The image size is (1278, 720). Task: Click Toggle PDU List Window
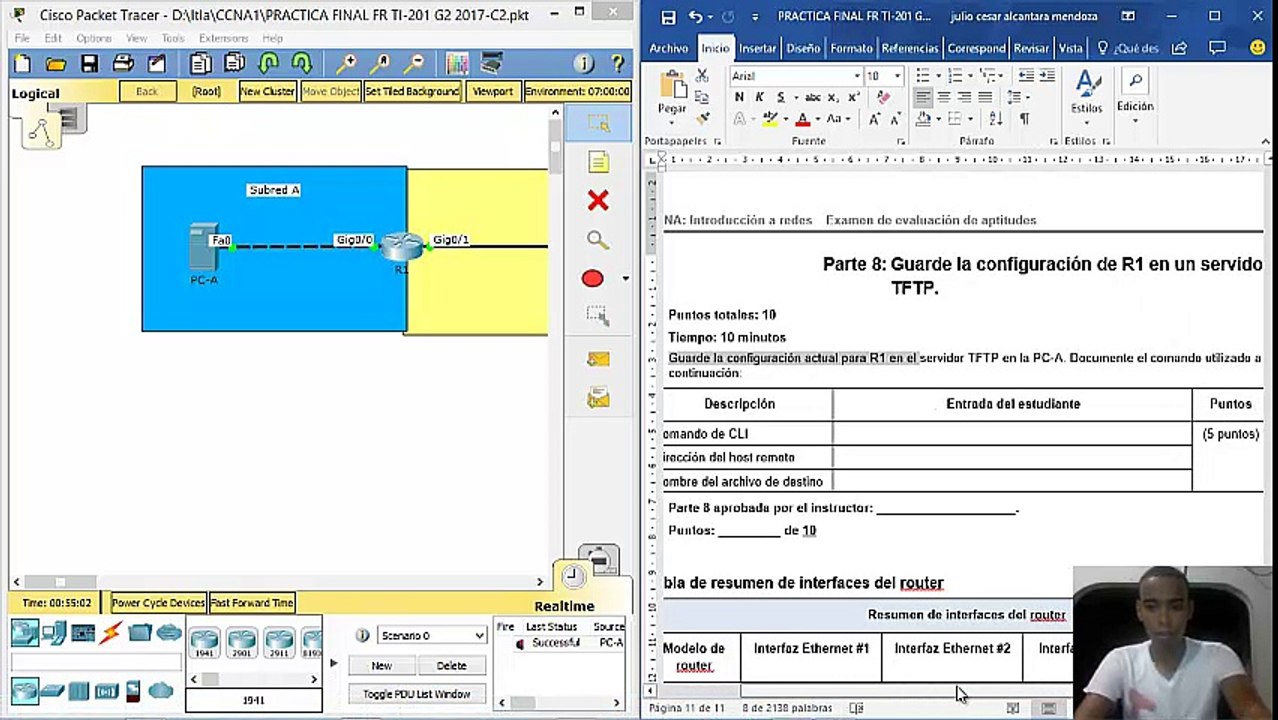416,694
